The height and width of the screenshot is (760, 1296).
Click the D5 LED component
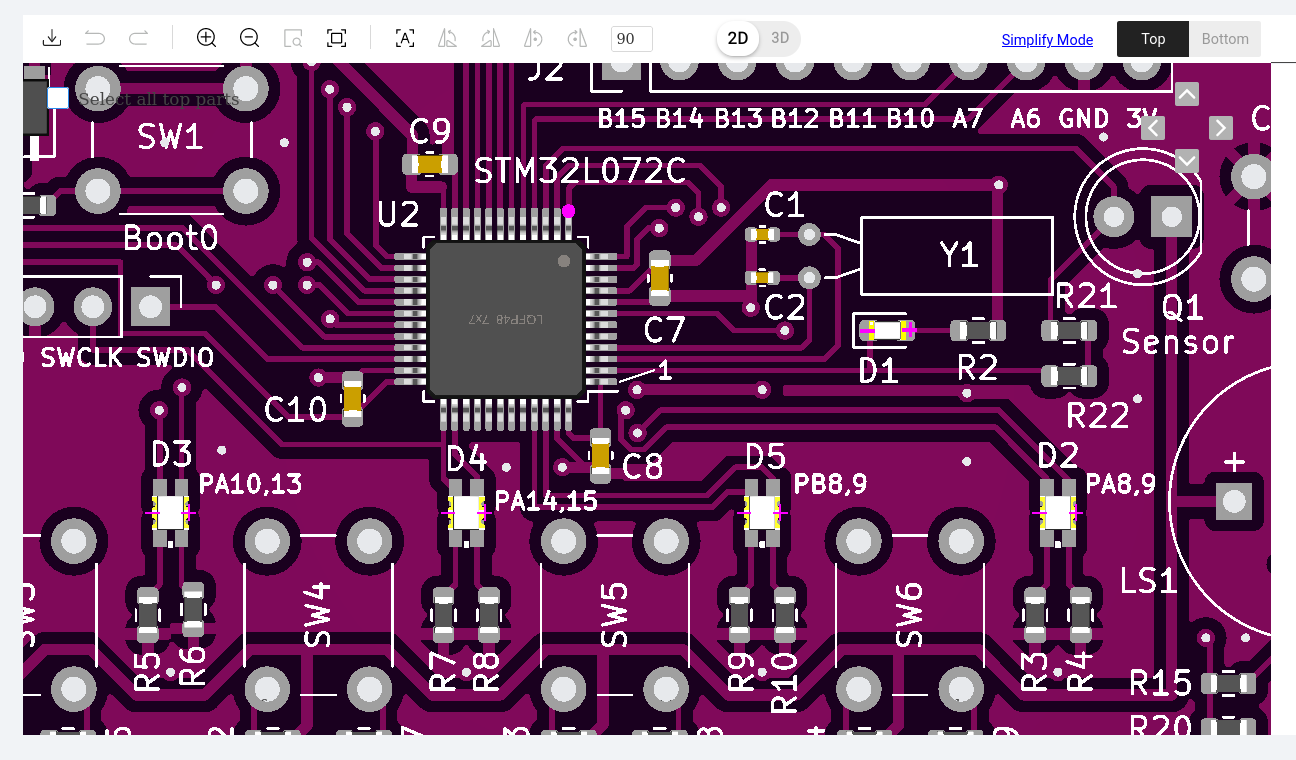pyautogui.click(x=763, y=513)
